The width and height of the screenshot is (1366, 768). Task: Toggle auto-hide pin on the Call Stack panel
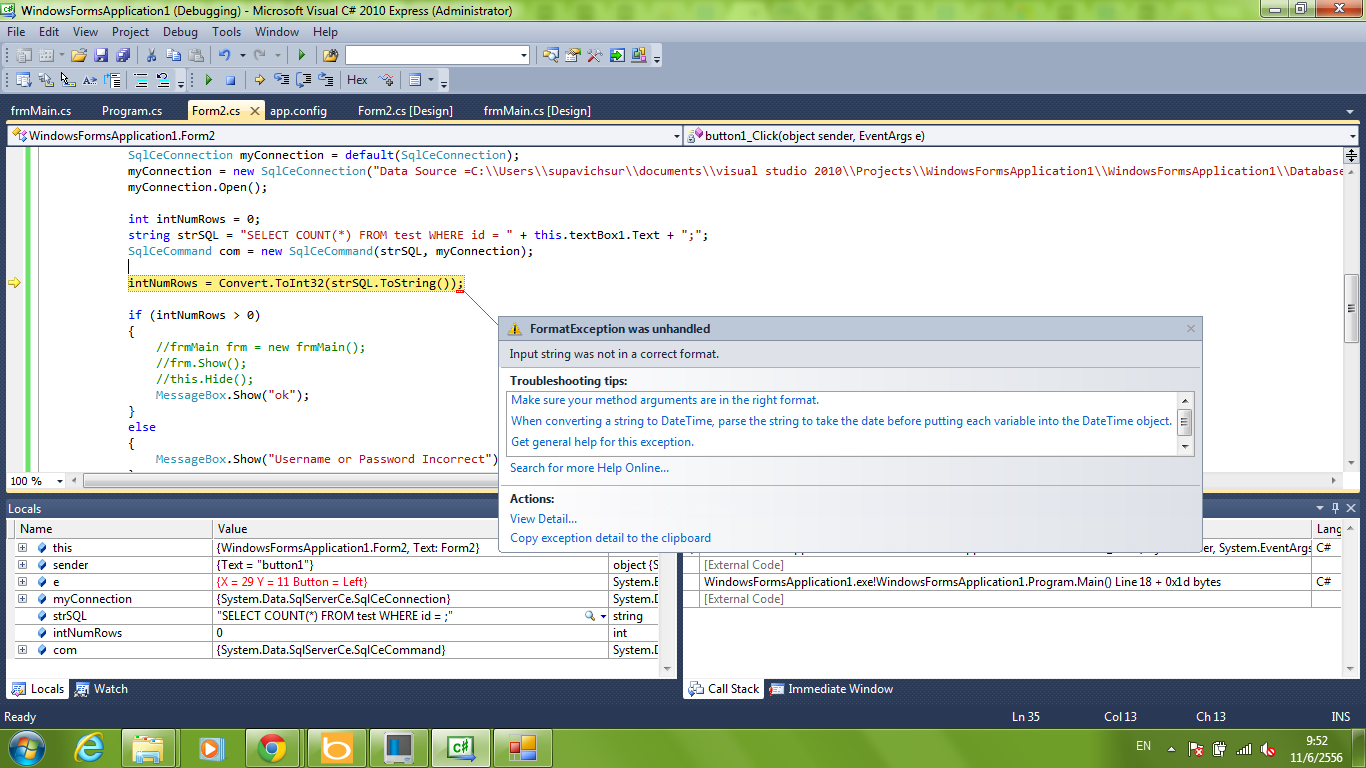pos(1335,509)
